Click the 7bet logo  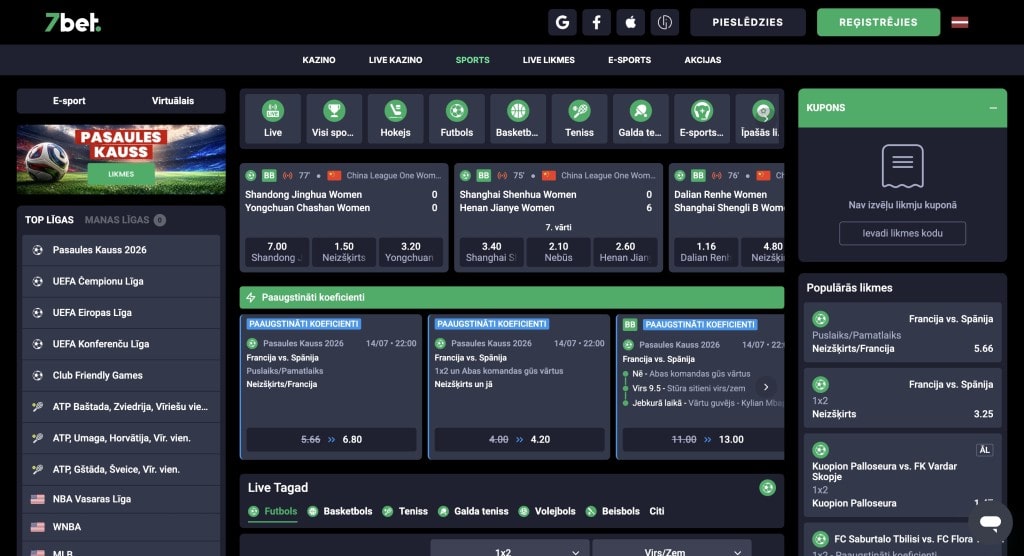(x=72, y=23)
